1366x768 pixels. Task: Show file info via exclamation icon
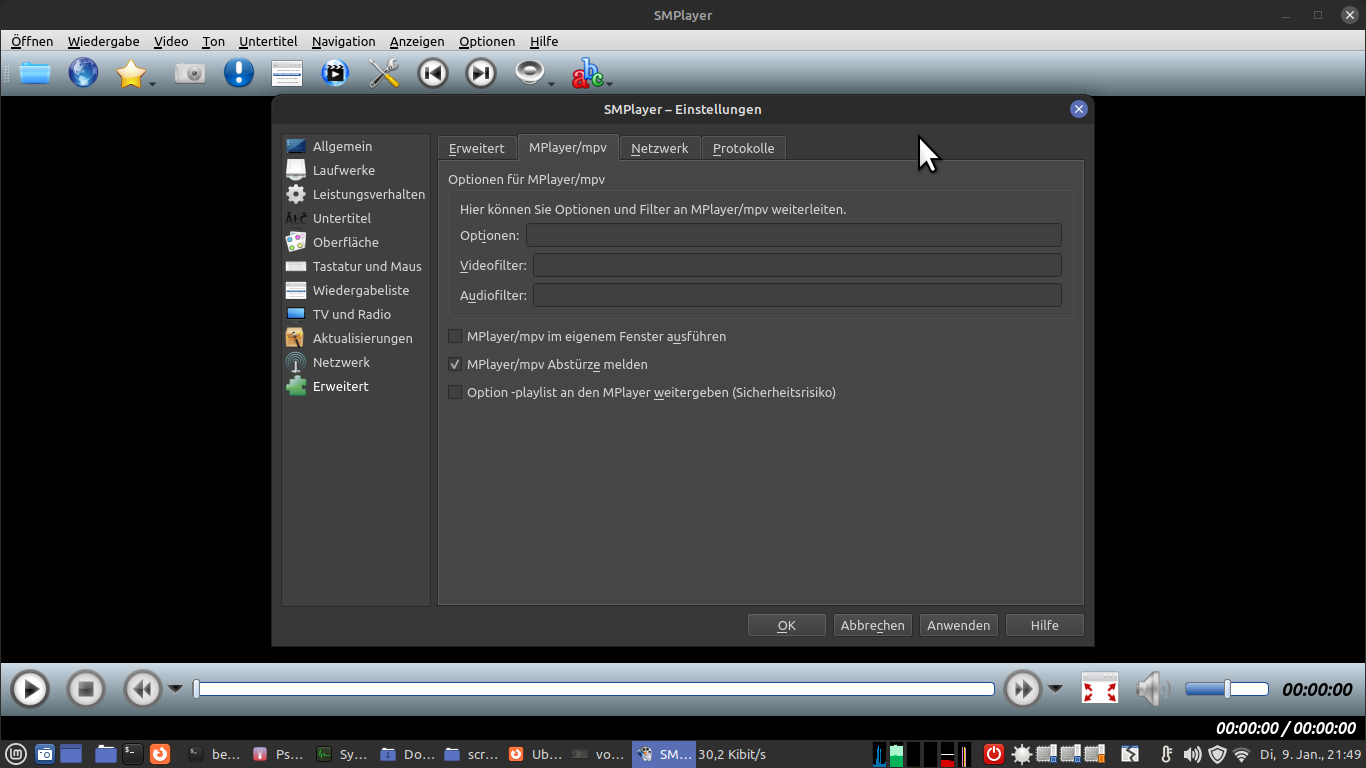(238, 73)
